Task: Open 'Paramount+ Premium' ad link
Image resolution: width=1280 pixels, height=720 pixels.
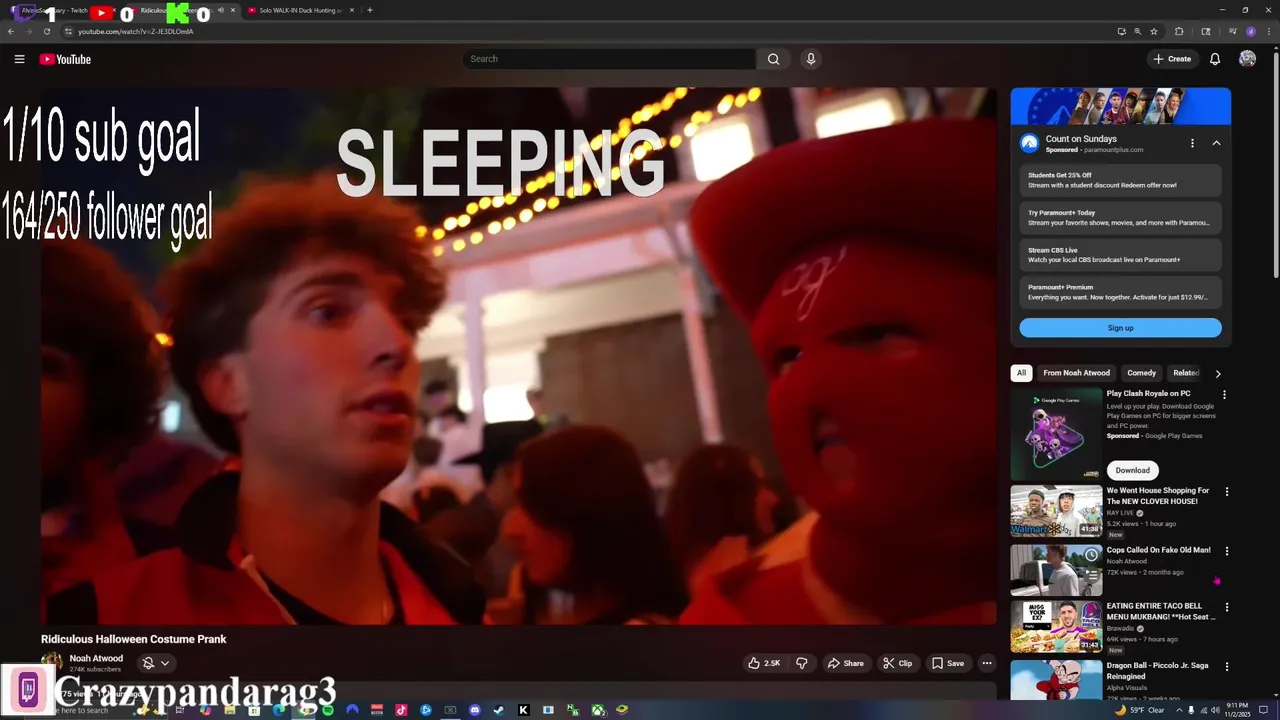Action: pyautogui.click(x=1120, y=292)
